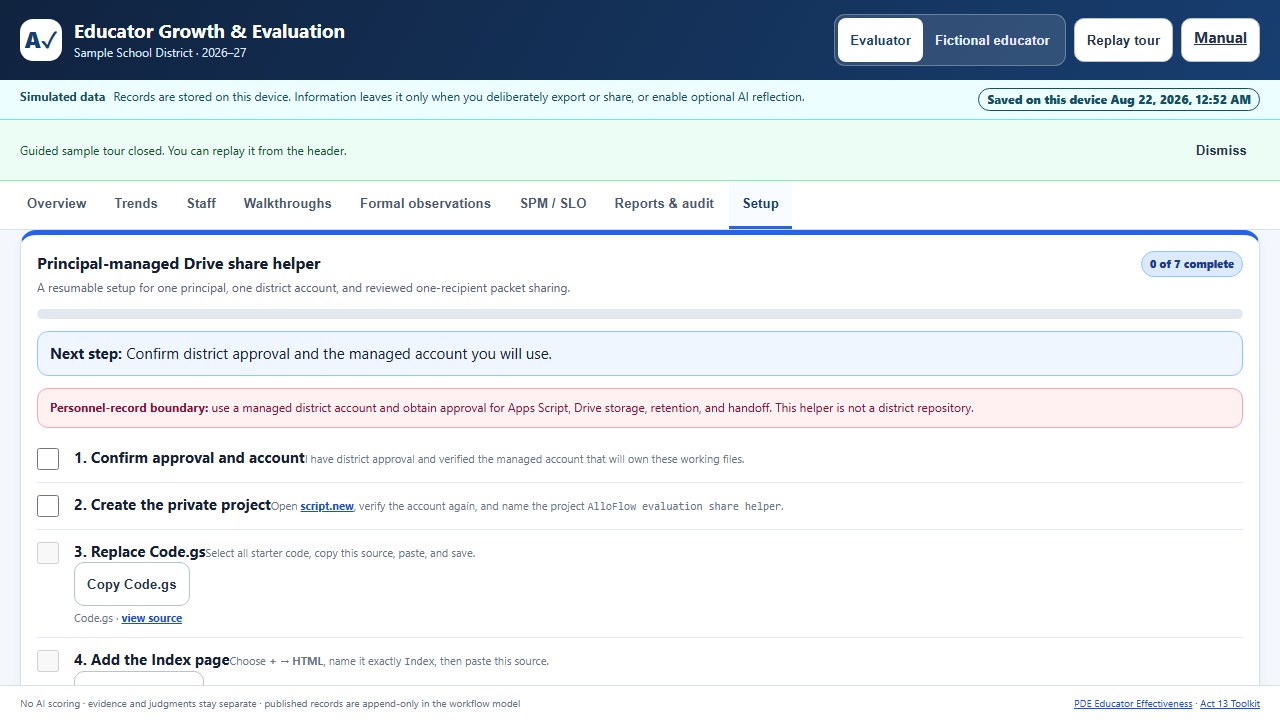Click the Next step notice

click(x=640, y=354)
